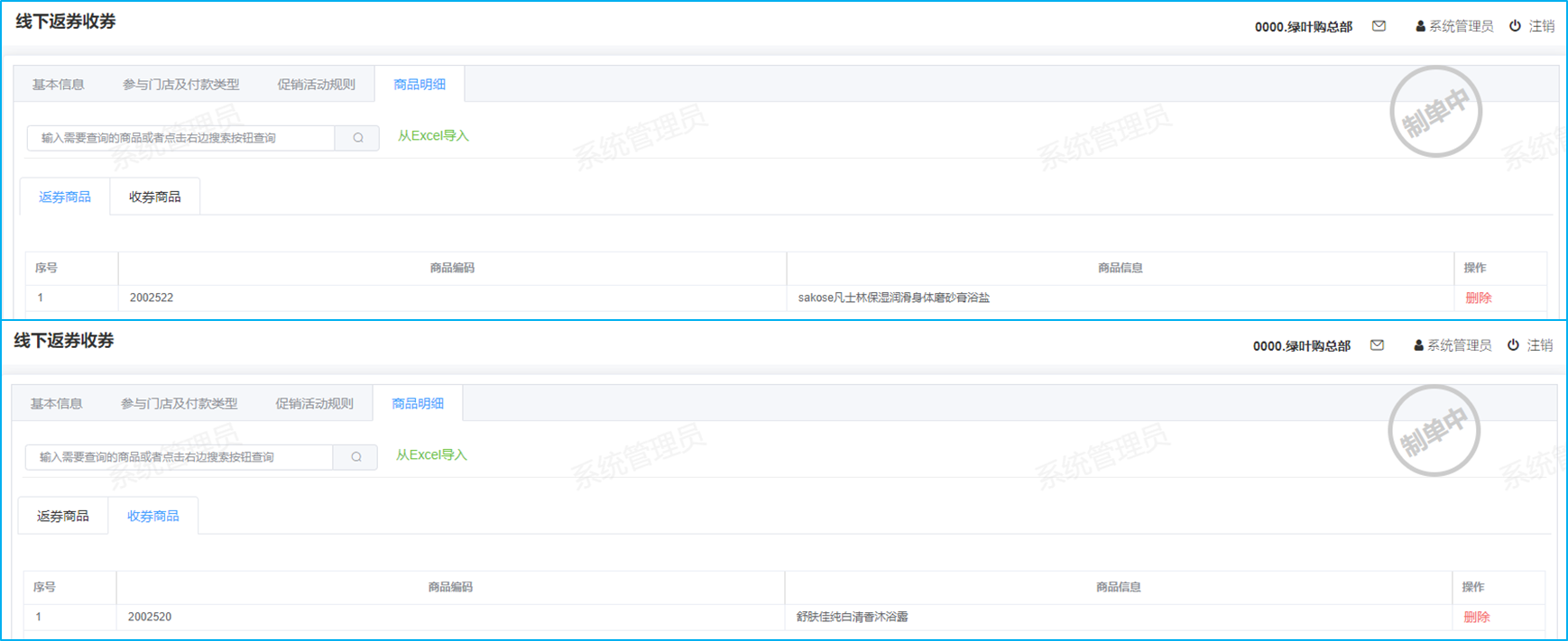Click 注销 text in 2002522 panel
The height and width of the screenshot is (641, 1568).
[x=1542, y=26]
